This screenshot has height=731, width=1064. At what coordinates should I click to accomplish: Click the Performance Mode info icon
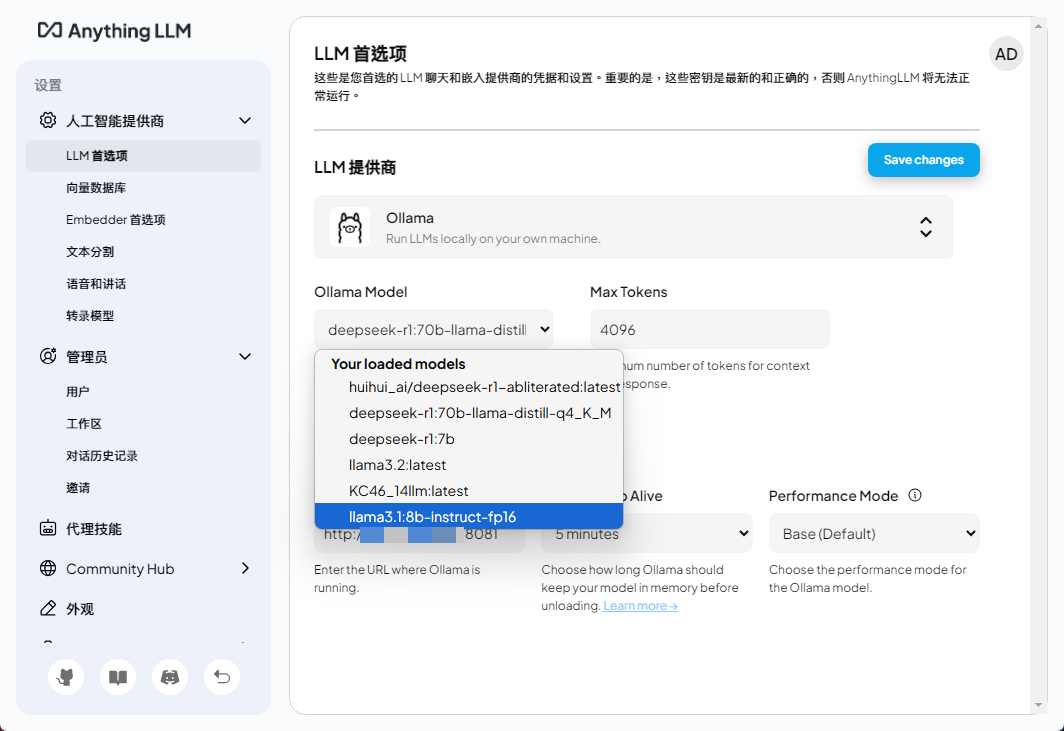coord(915,495)
